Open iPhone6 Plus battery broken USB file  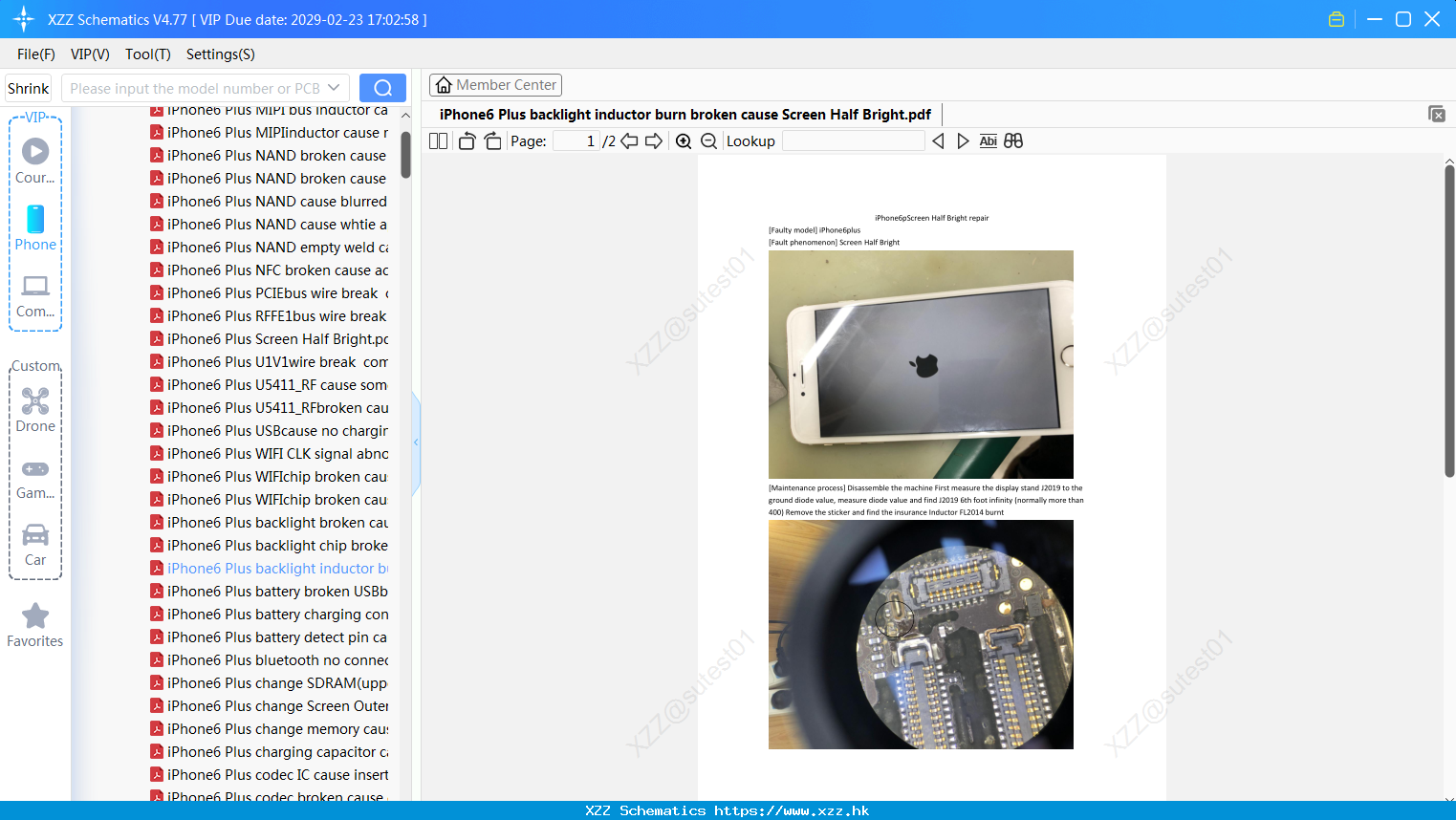[270, 592]
